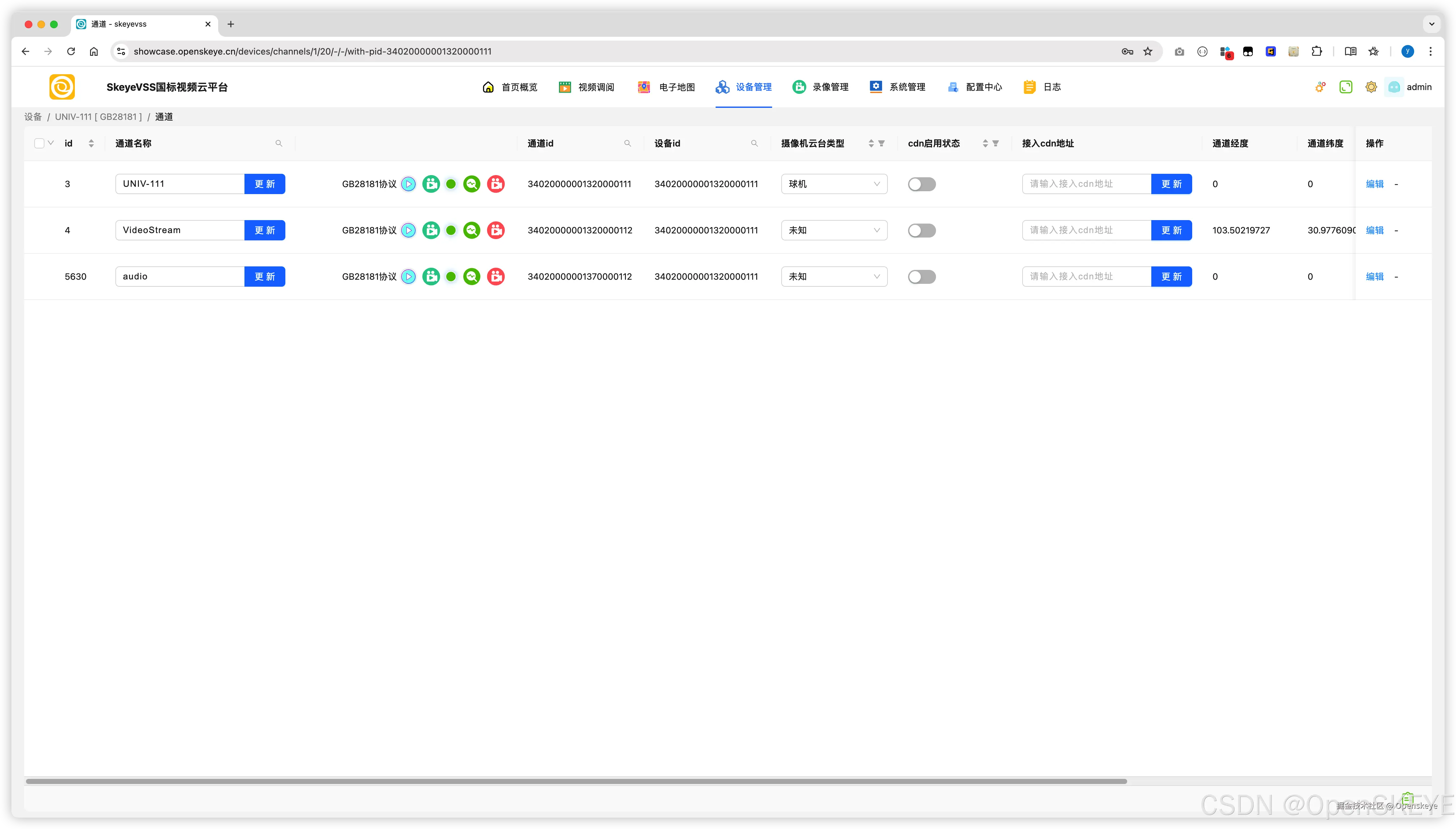Toggle the cdn switch in audio row
This screenshot has height=829, width=1456.
pos(921,277)
